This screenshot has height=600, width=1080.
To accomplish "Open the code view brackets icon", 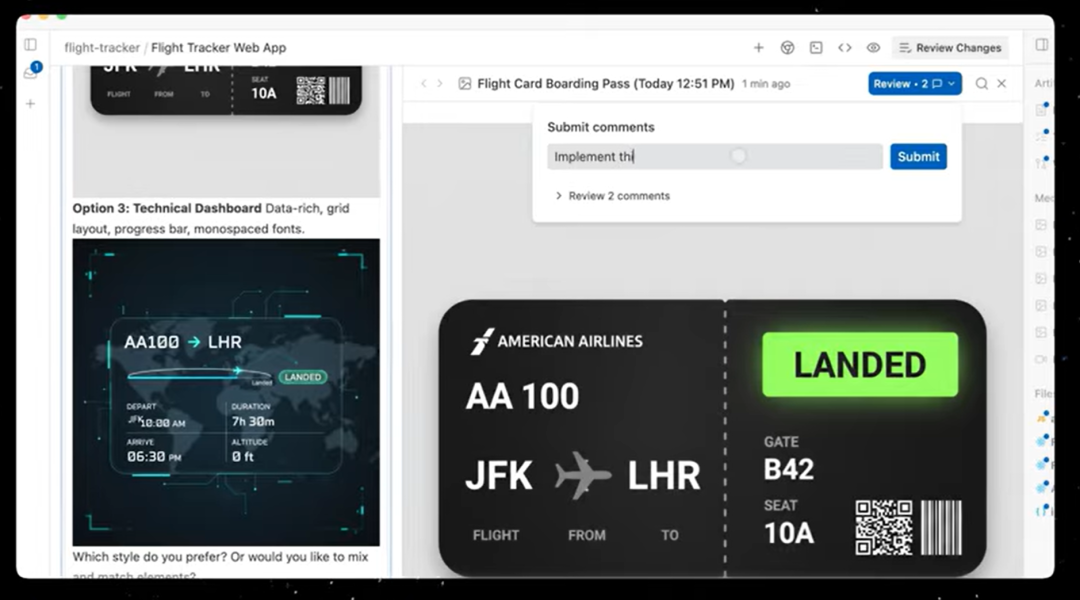I will tap(844, 47).
